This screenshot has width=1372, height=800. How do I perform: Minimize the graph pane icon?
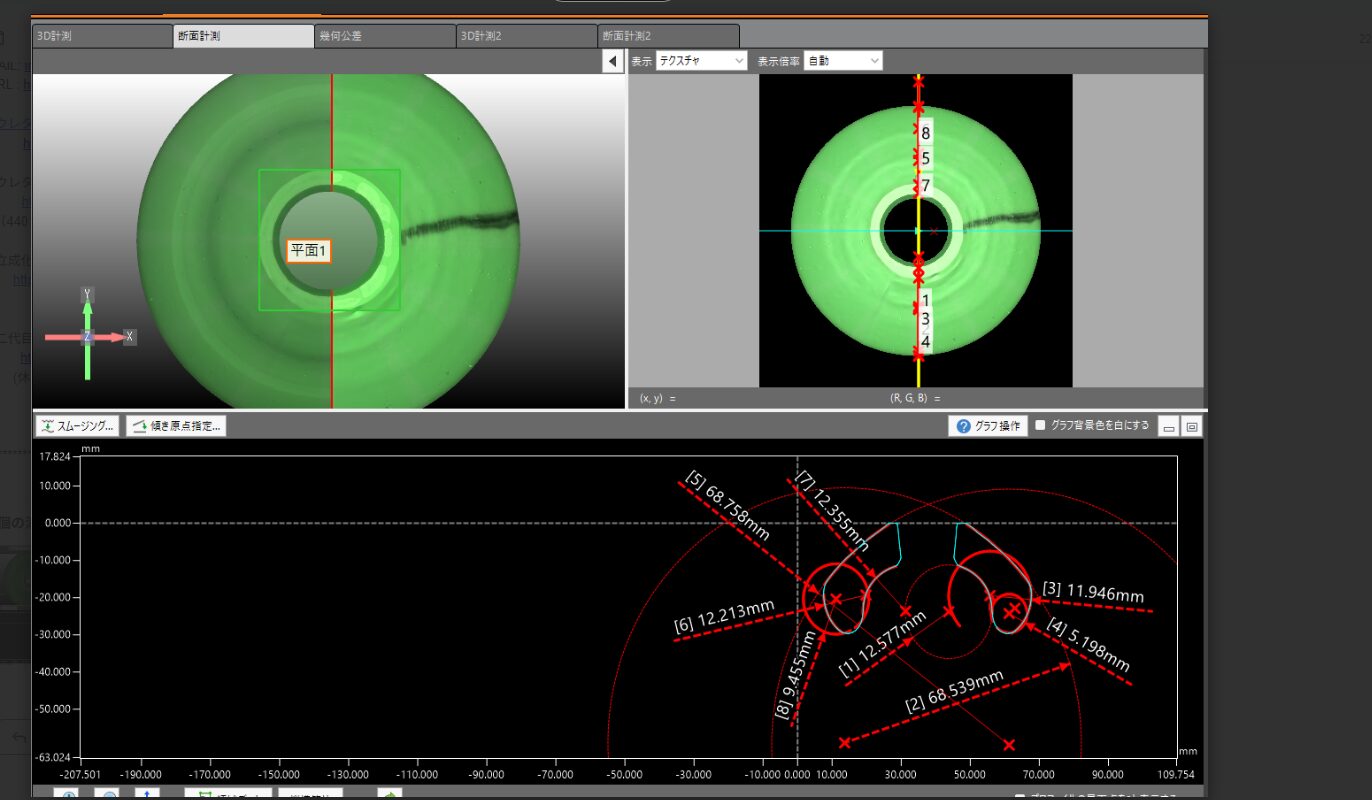pyautogui.click(x=1168, y=427)
